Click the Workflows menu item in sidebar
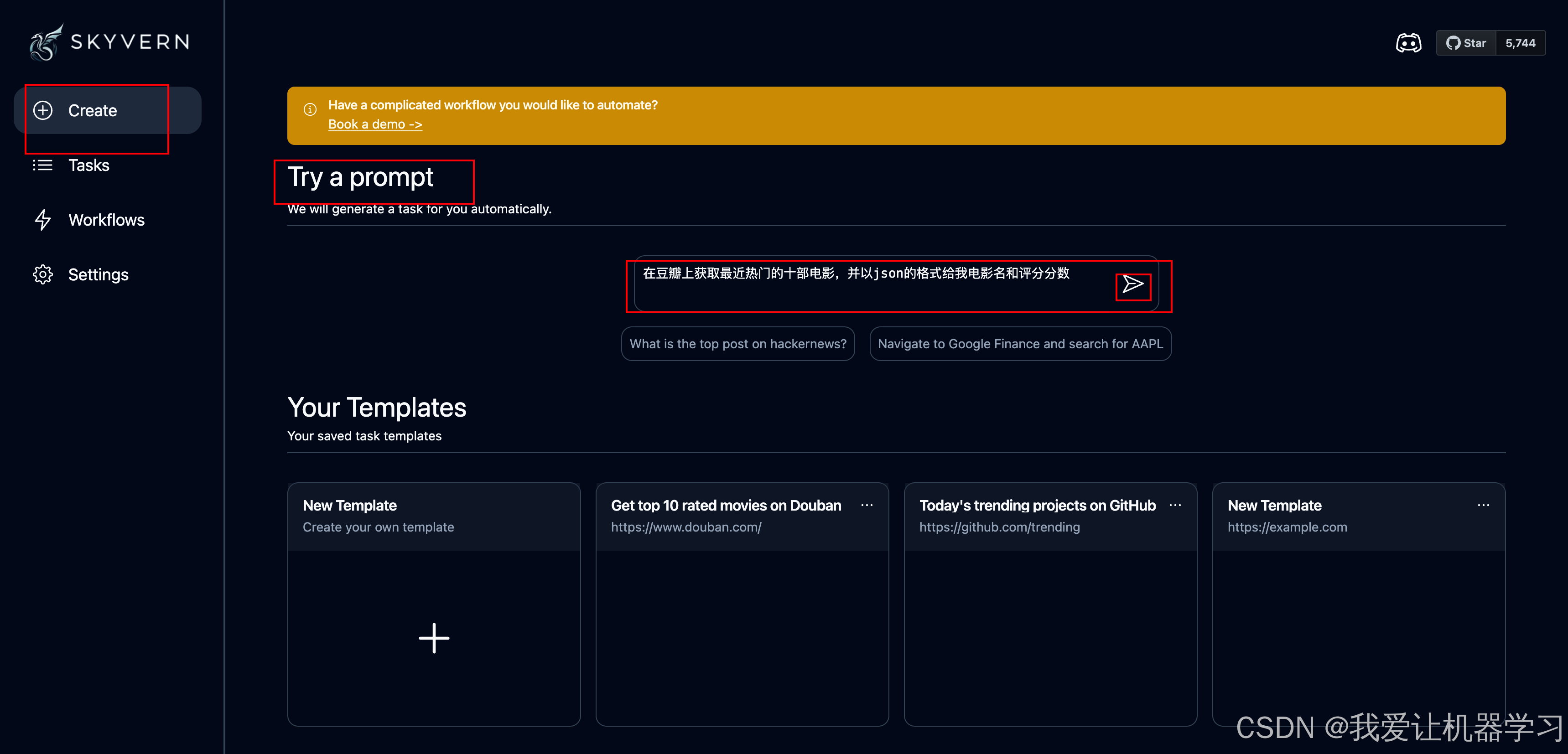1568x754 pixels. coord(105,219)
